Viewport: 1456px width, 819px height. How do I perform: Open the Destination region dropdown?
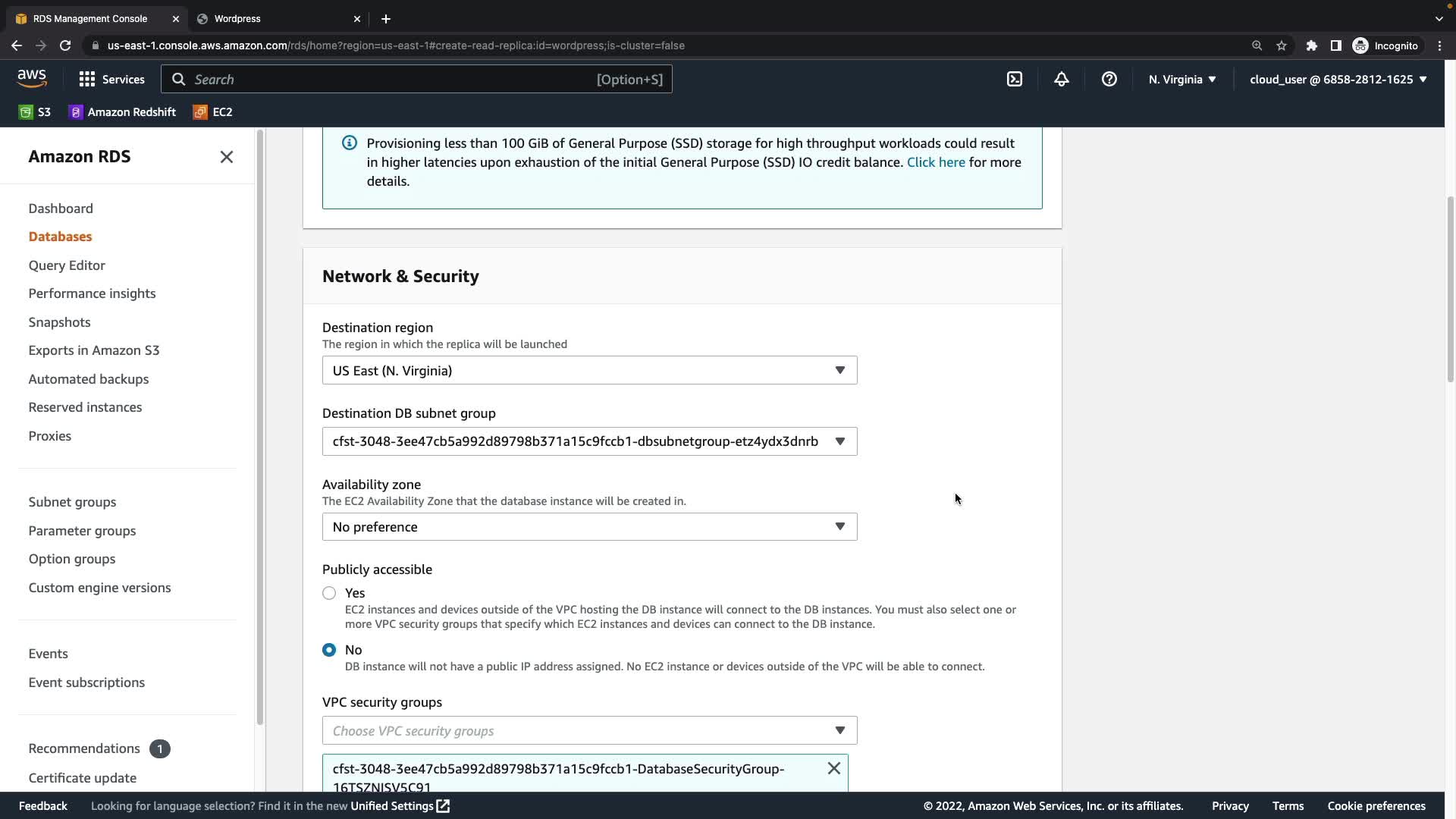click(589, 370)
